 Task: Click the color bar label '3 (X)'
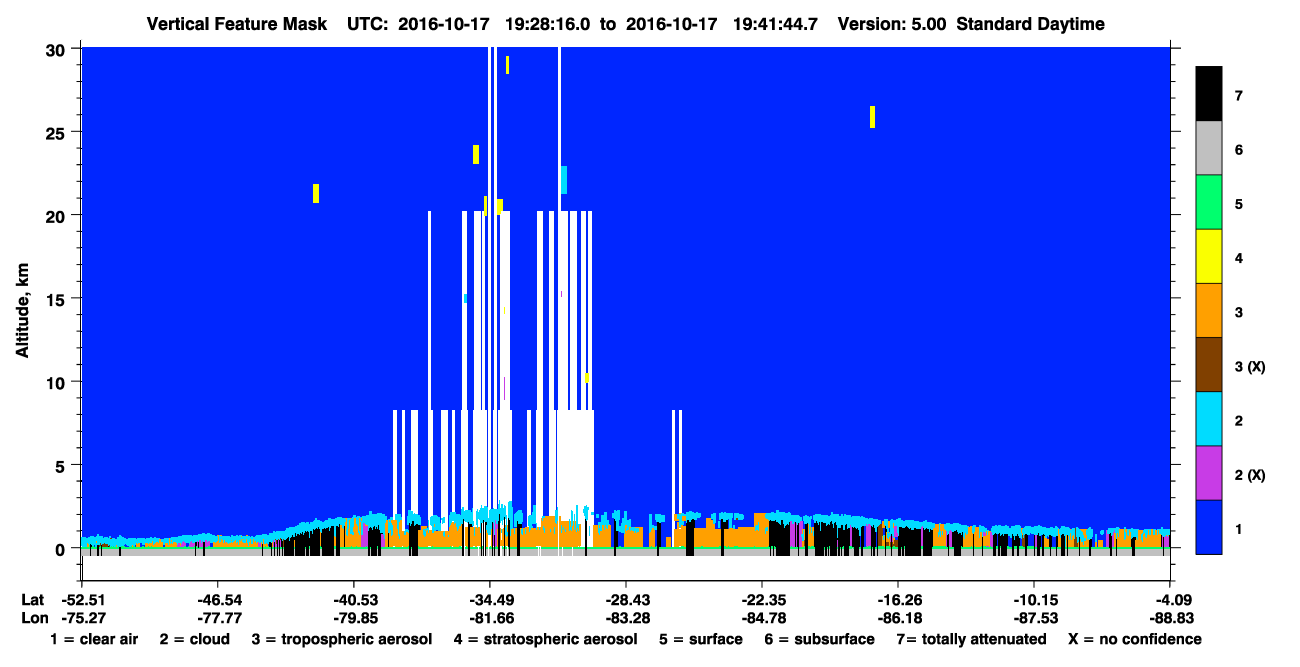coord(1250,367)
